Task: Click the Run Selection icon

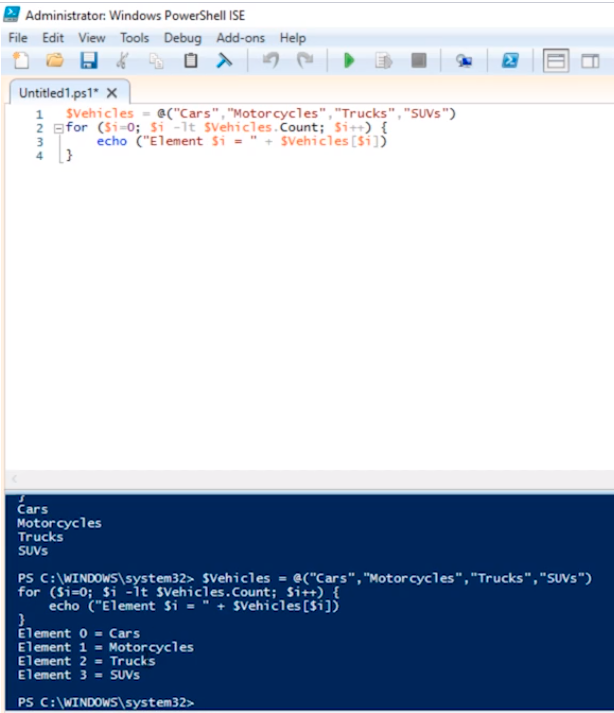Action: tap(383, 61)
